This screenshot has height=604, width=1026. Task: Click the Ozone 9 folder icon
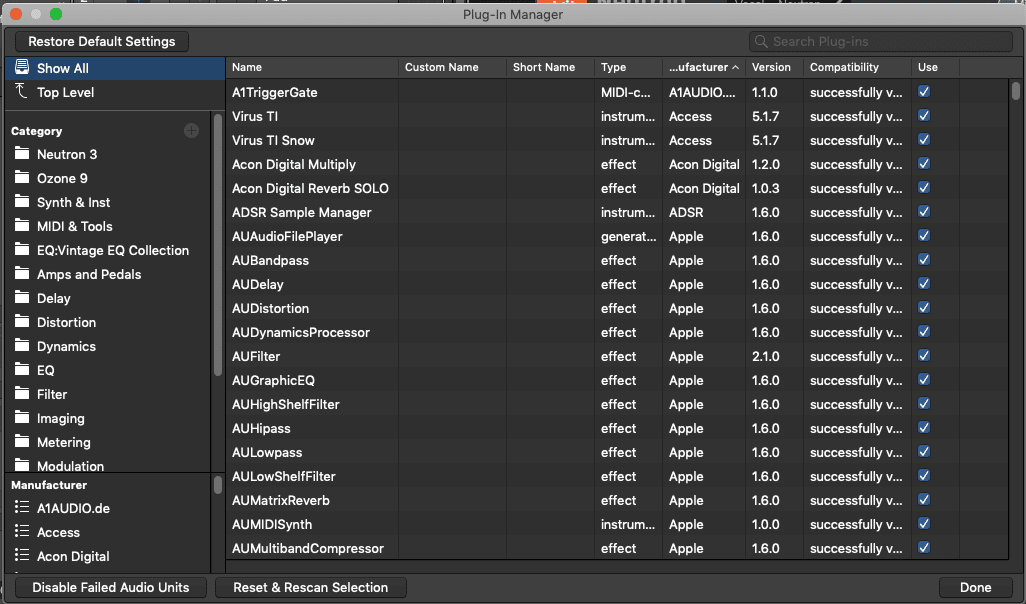coord(22,178)
